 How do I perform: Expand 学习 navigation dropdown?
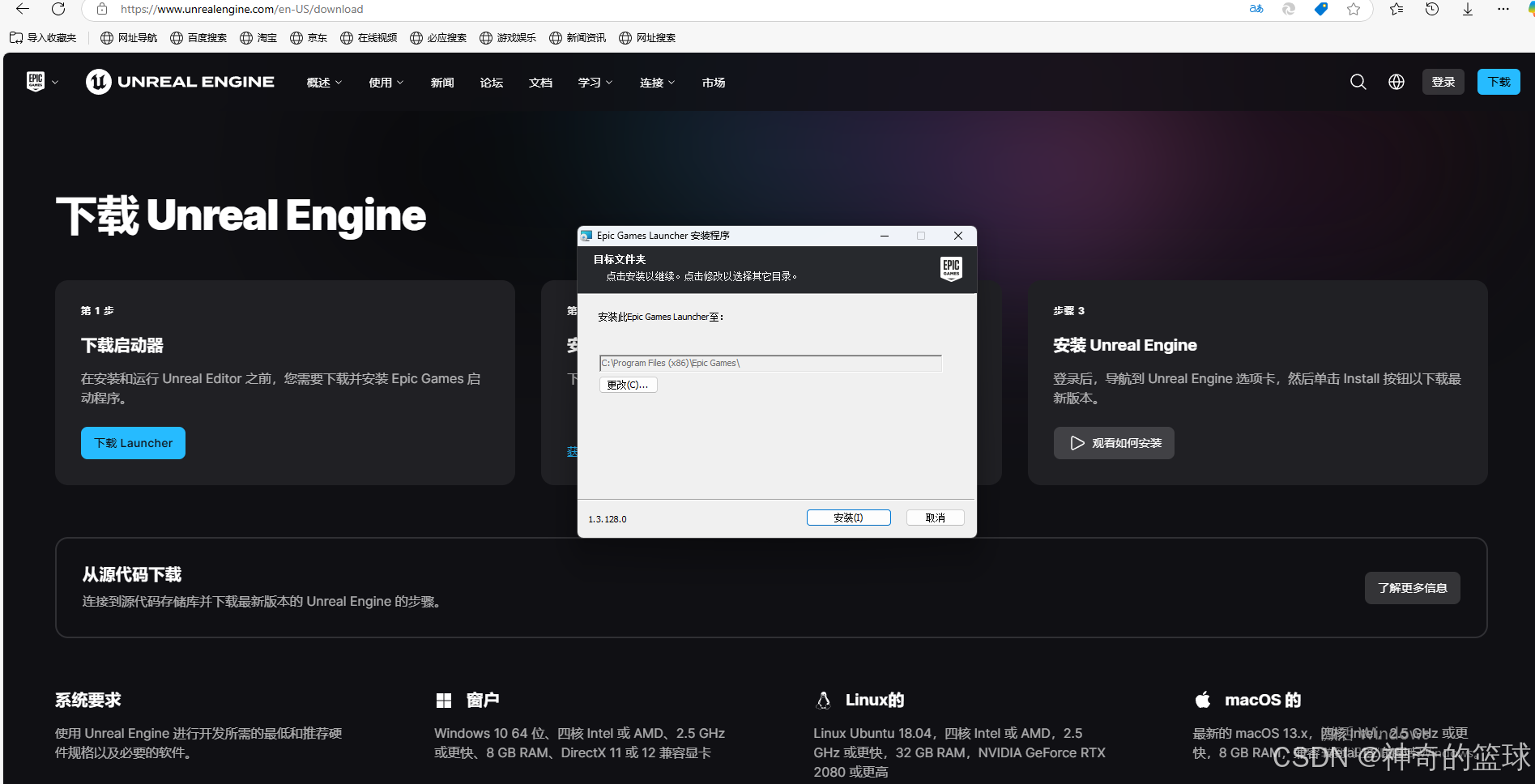595,83
